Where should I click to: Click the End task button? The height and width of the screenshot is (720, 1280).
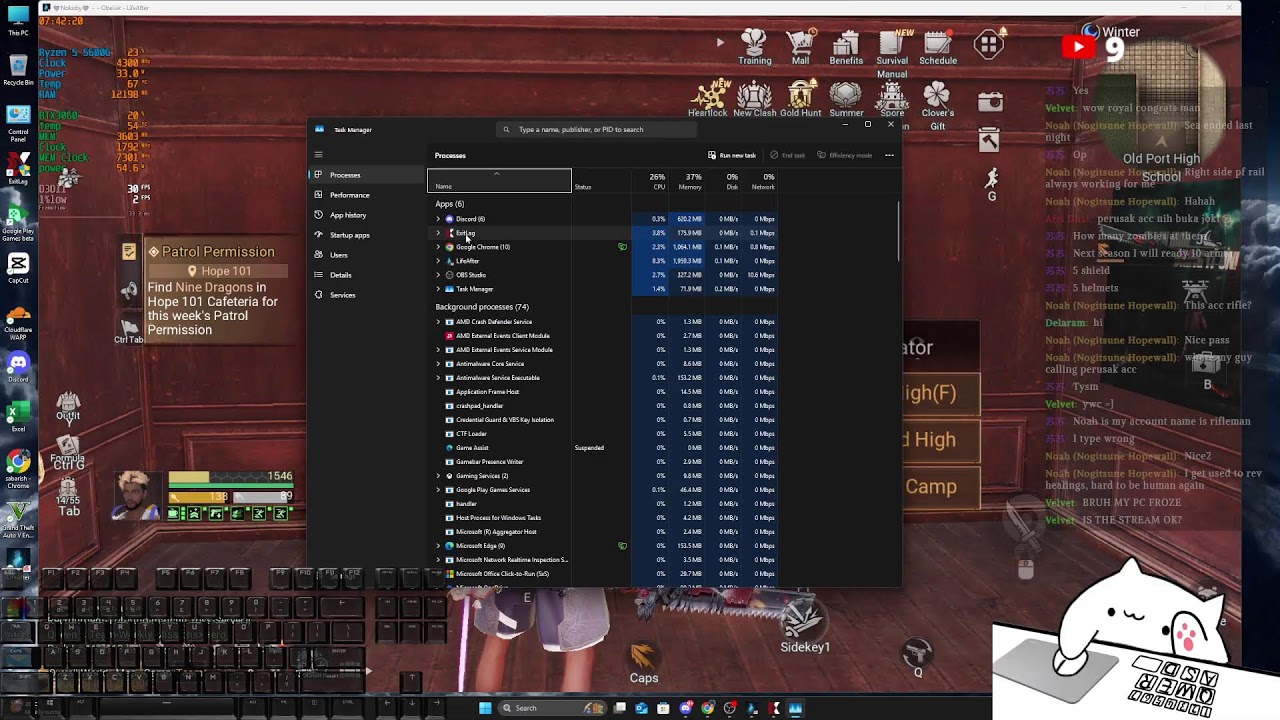788,155
